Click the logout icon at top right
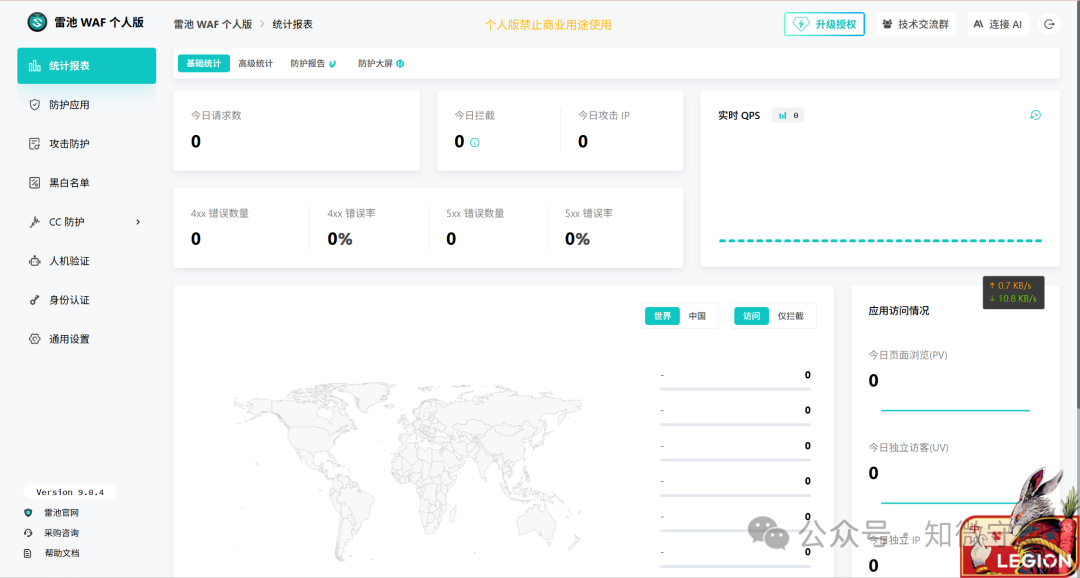Image resolution: width=1080 pixels, height=578 pixels. click(1049, 24)
